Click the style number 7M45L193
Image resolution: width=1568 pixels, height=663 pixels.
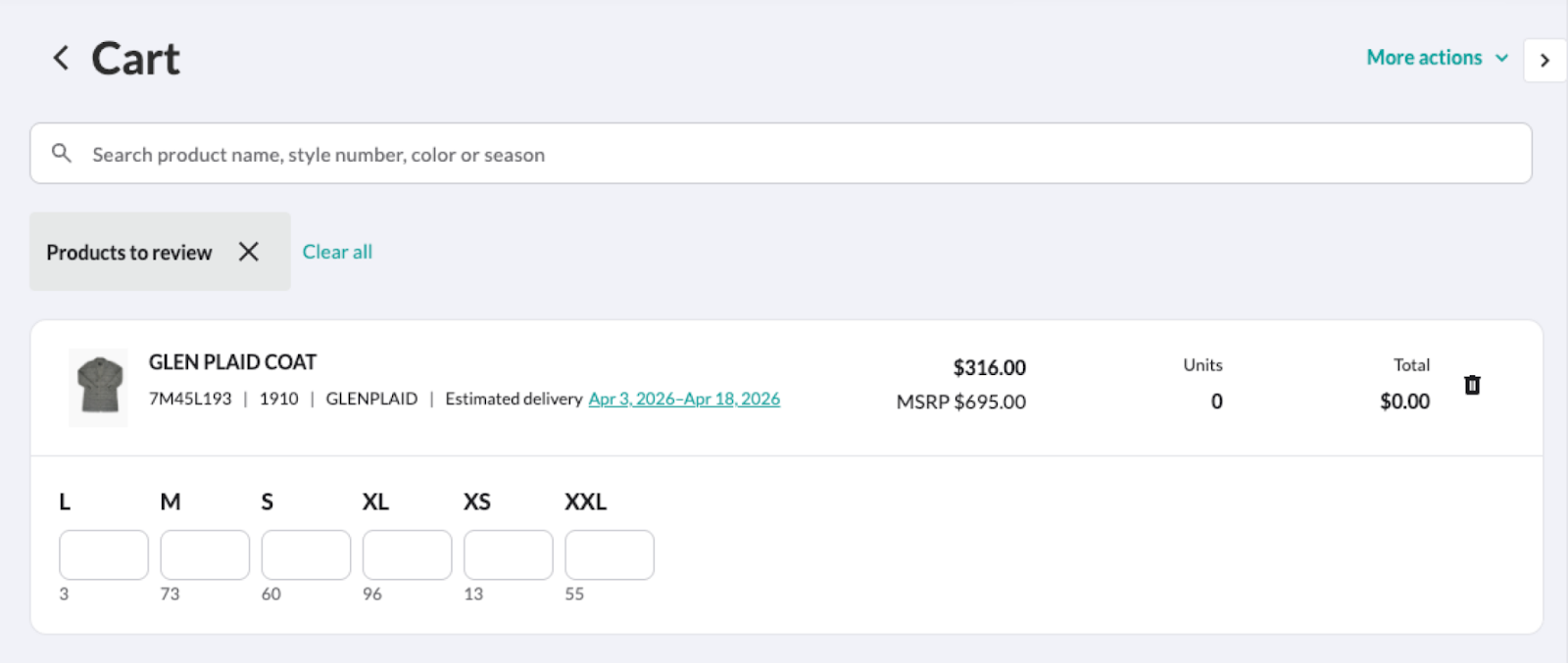[190, 399]
